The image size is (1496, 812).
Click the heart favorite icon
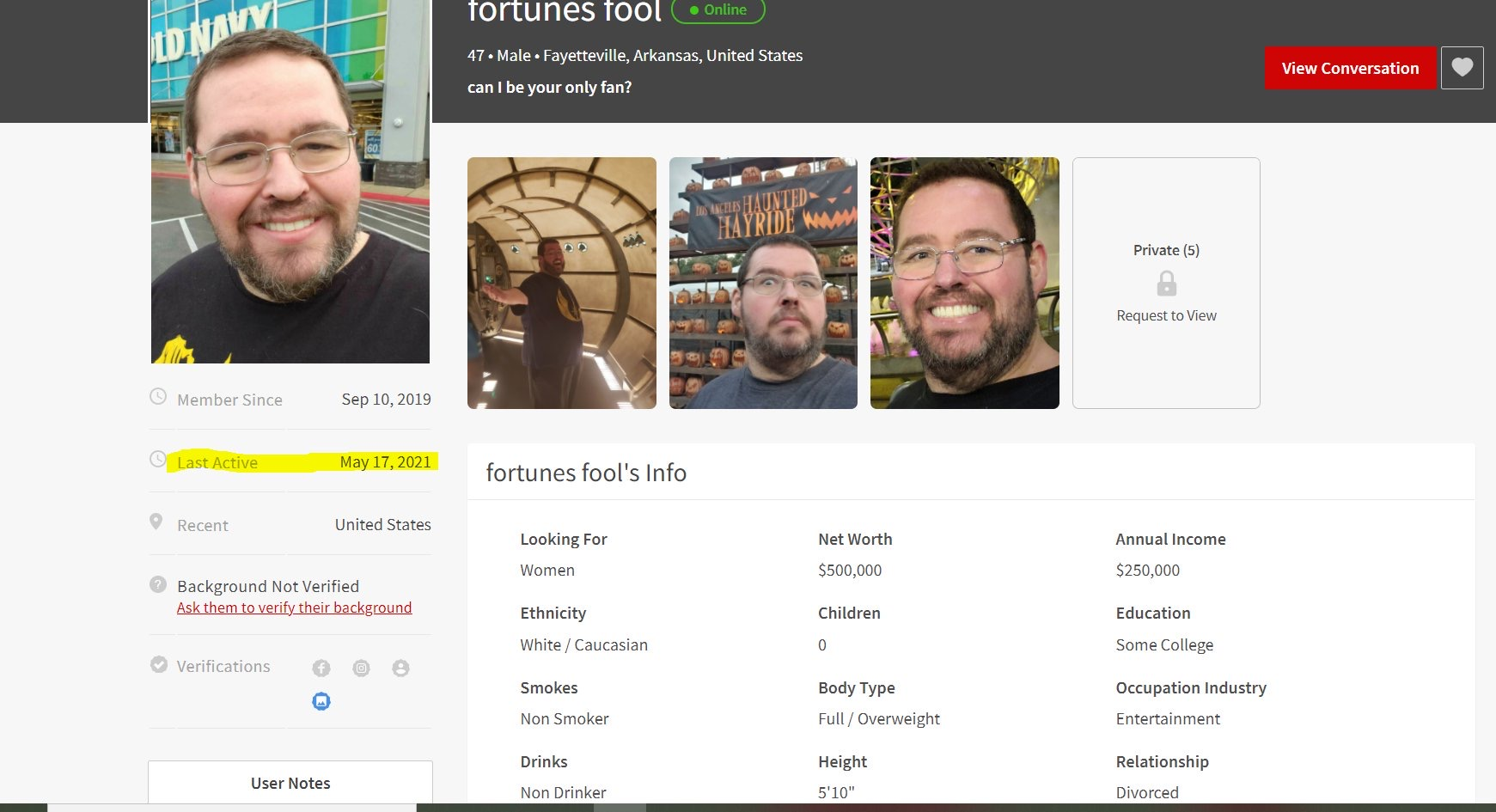(1462, 68)
